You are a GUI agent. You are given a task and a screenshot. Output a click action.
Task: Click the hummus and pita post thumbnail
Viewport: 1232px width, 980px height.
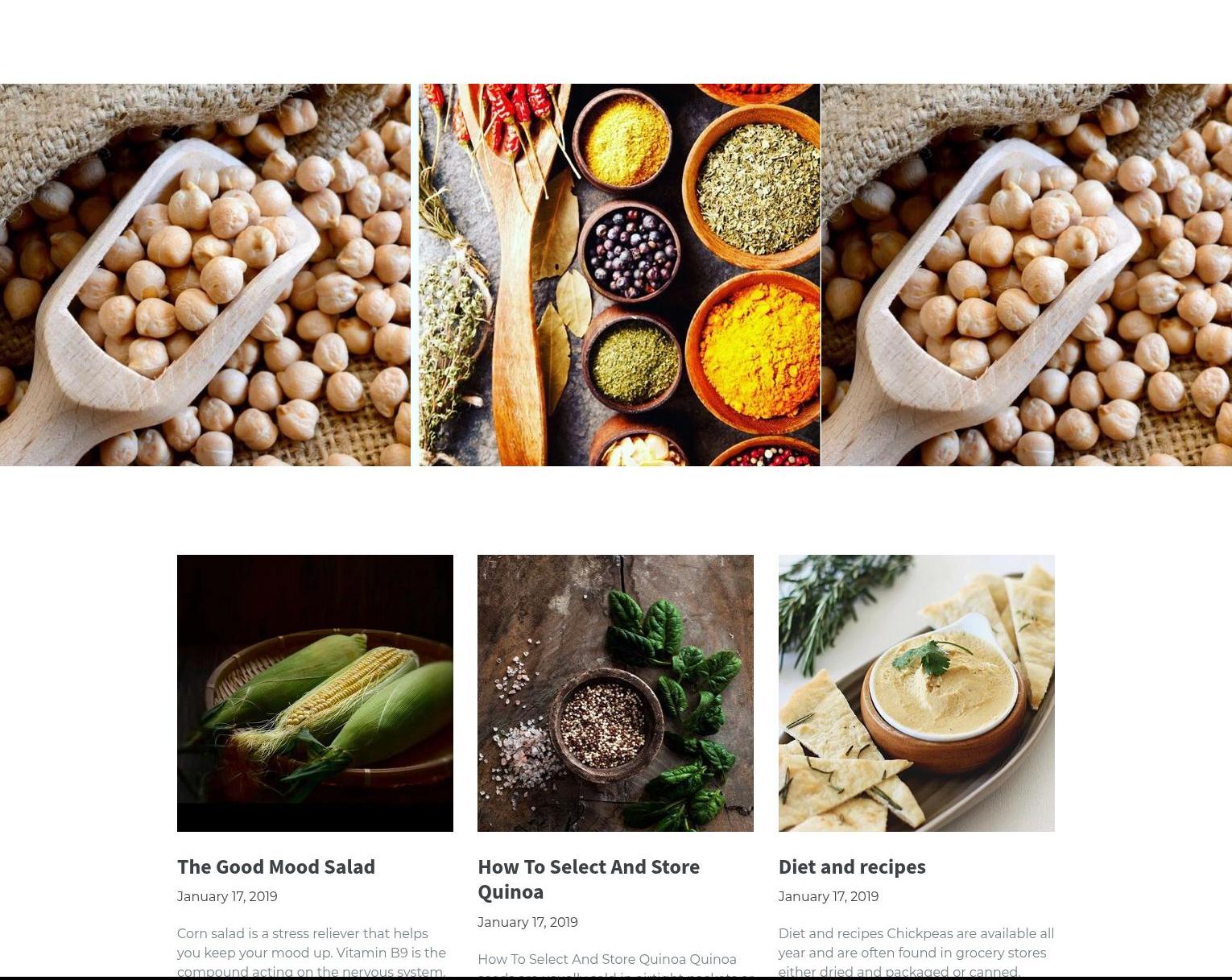(916, 693)
